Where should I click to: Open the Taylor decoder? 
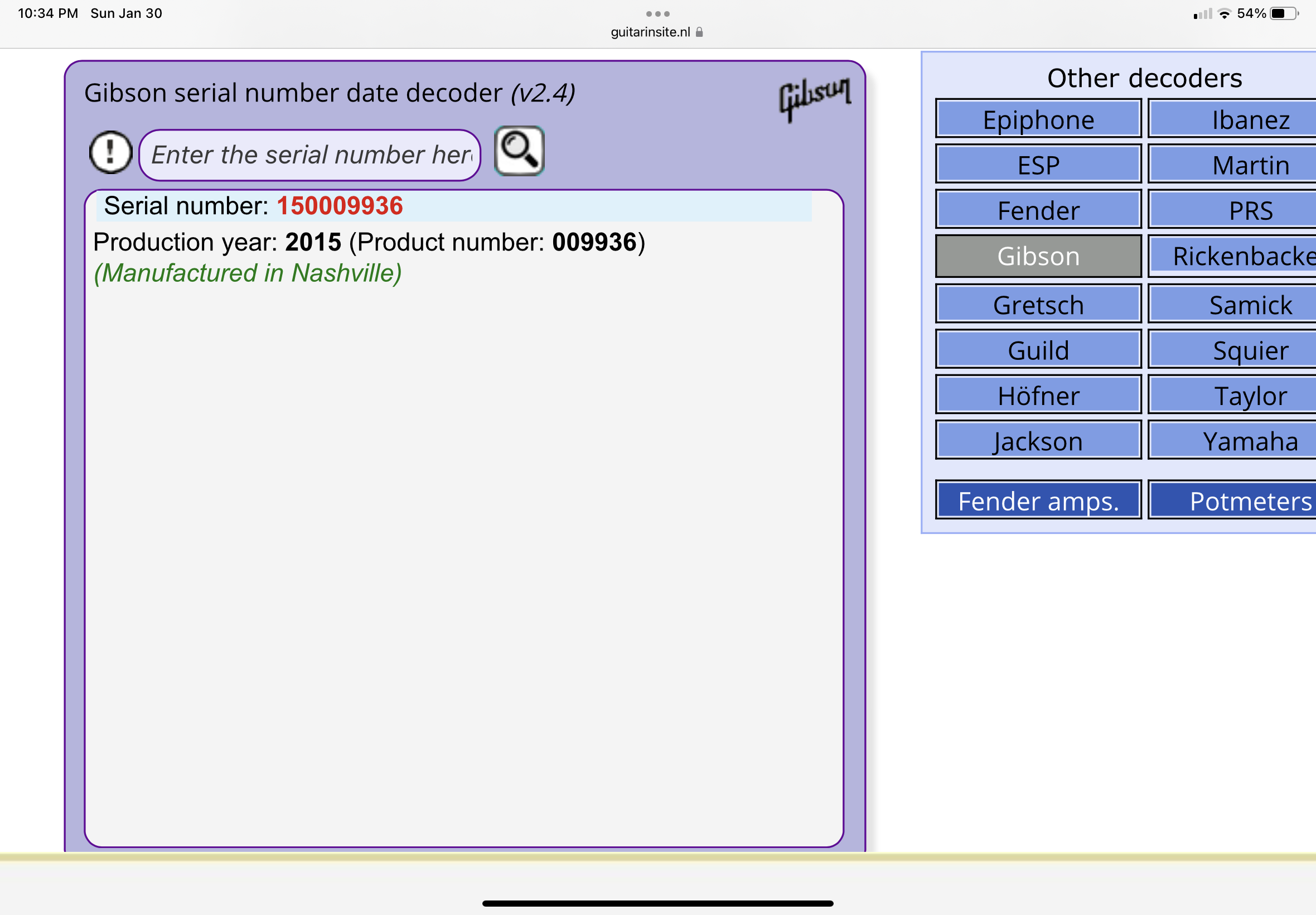pyautogui.click(x=1232, y=394)
